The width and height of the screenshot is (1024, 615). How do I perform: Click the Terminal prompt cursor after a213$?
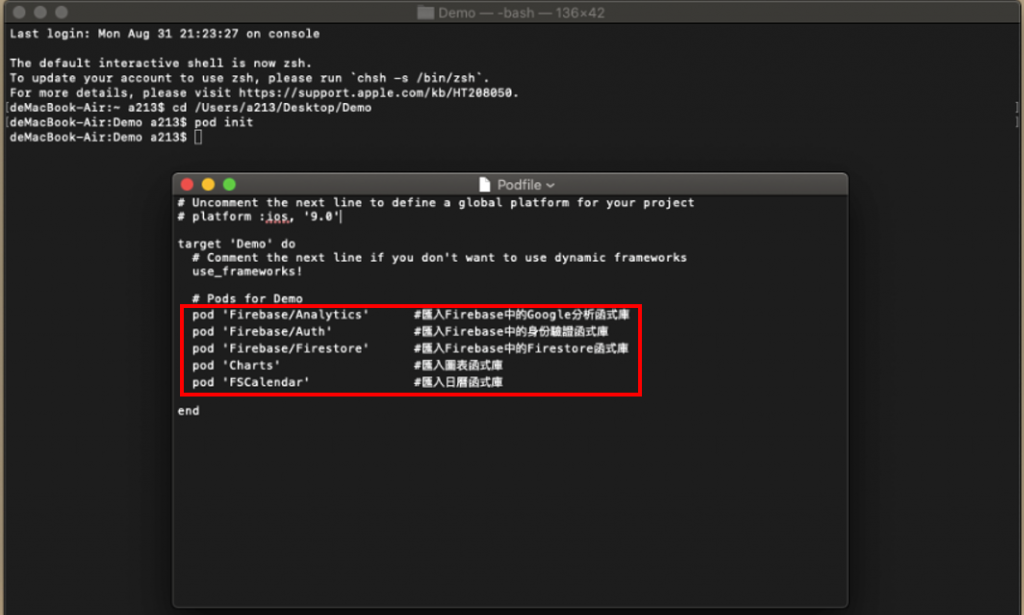(x=198, y=137)
